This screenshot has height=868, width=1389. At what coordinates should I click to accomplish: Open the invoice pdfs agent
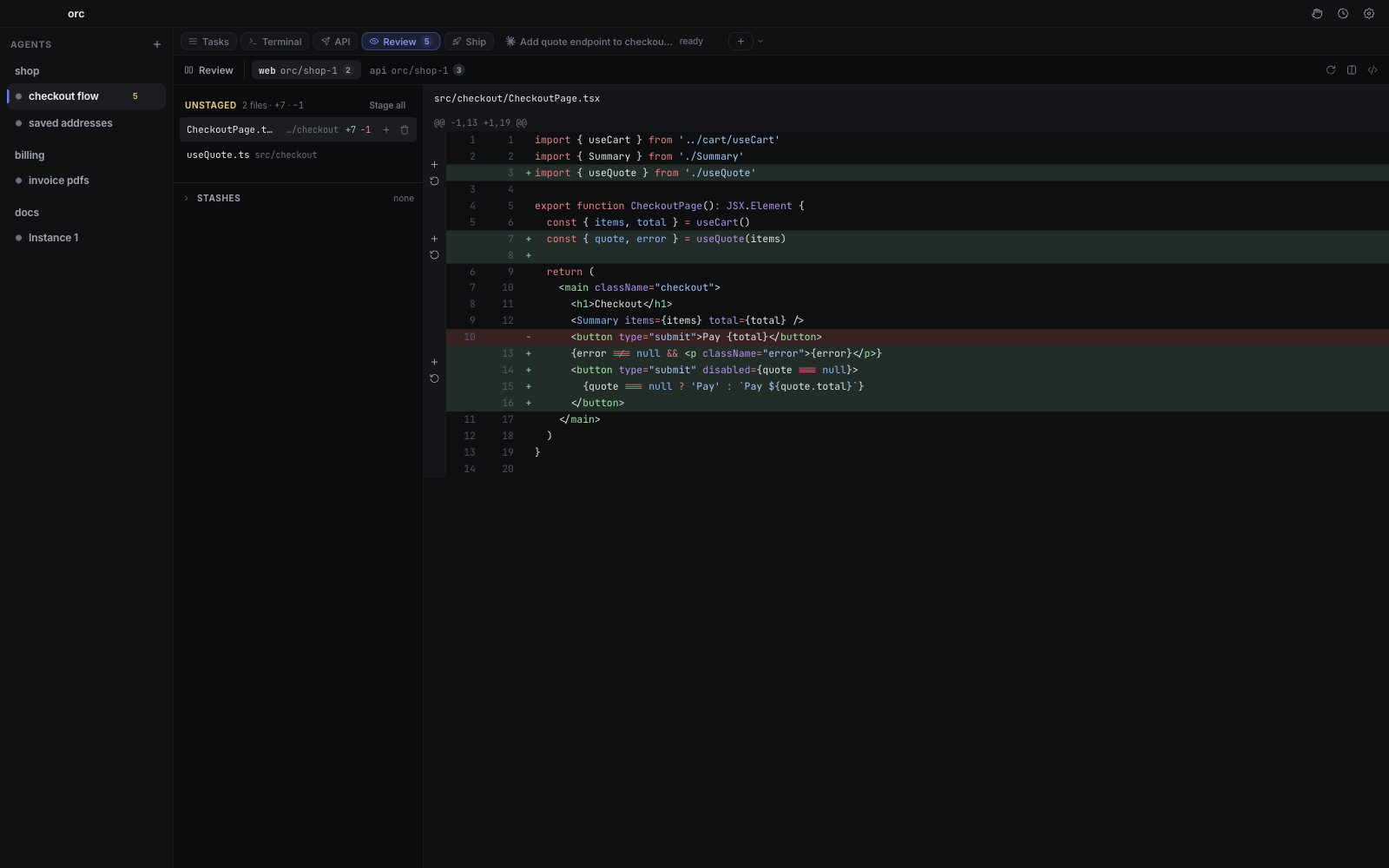point(86,181)
